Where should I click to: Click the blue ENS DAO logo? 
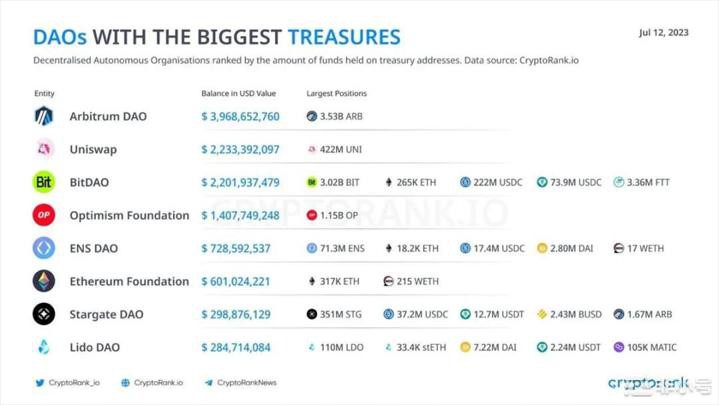point(44,248)
